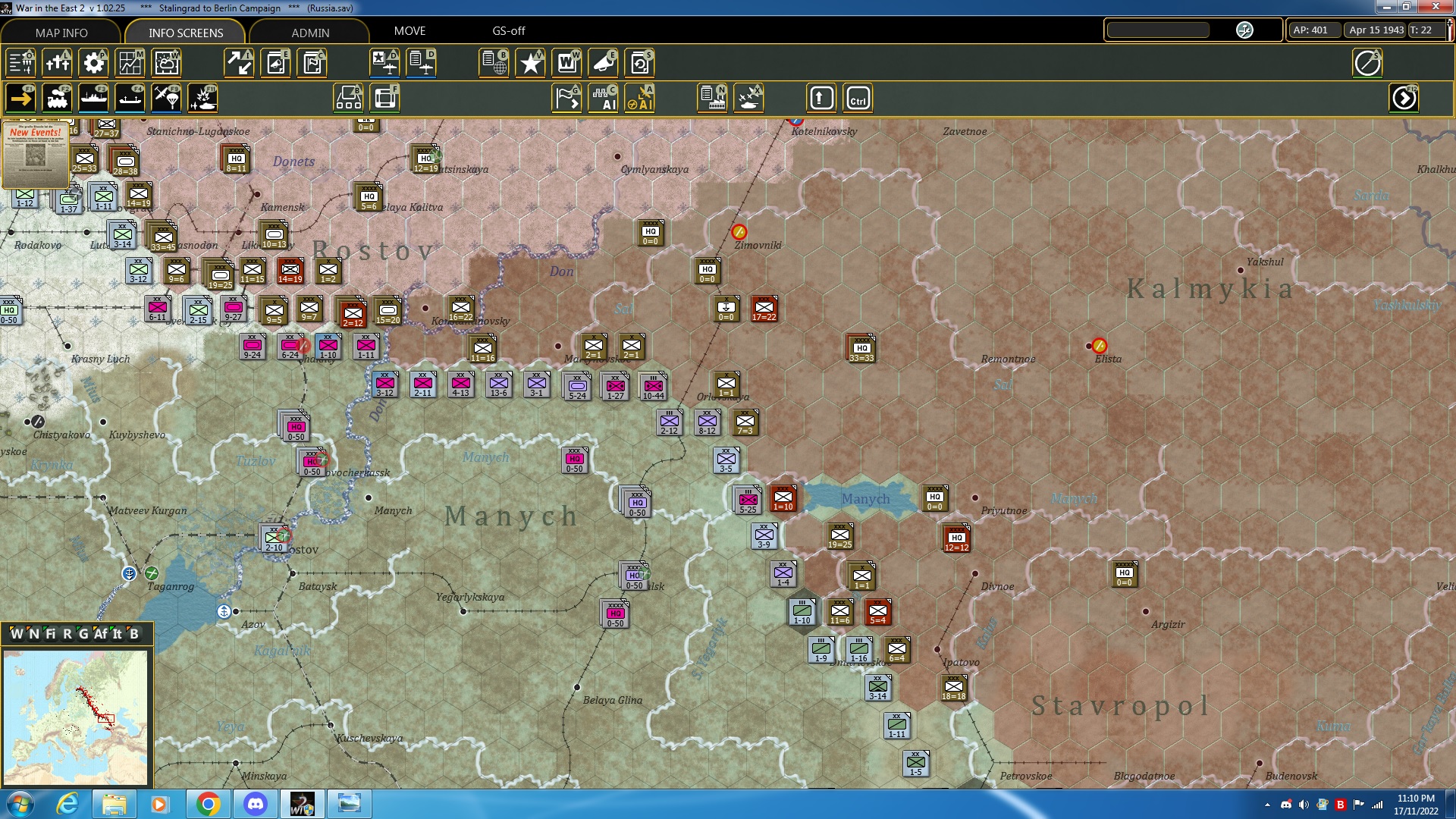Click the end turn arrow icon
This screenshot has height=819, width=1456.
(x=1404, y=99)
